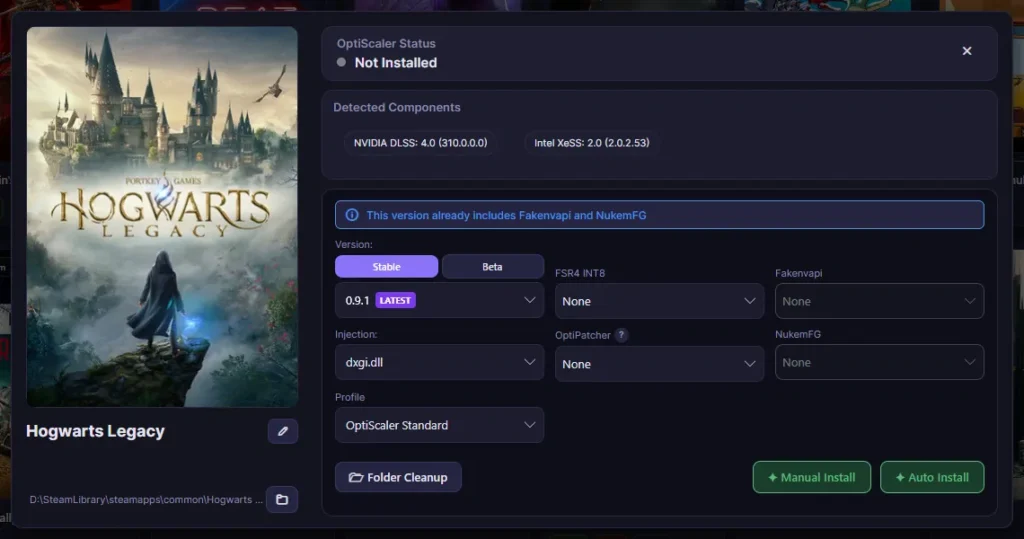Open the 0.9.1 LATEST version dropdown
This screenshot has height=539, width=1024.
click(440, 301)
